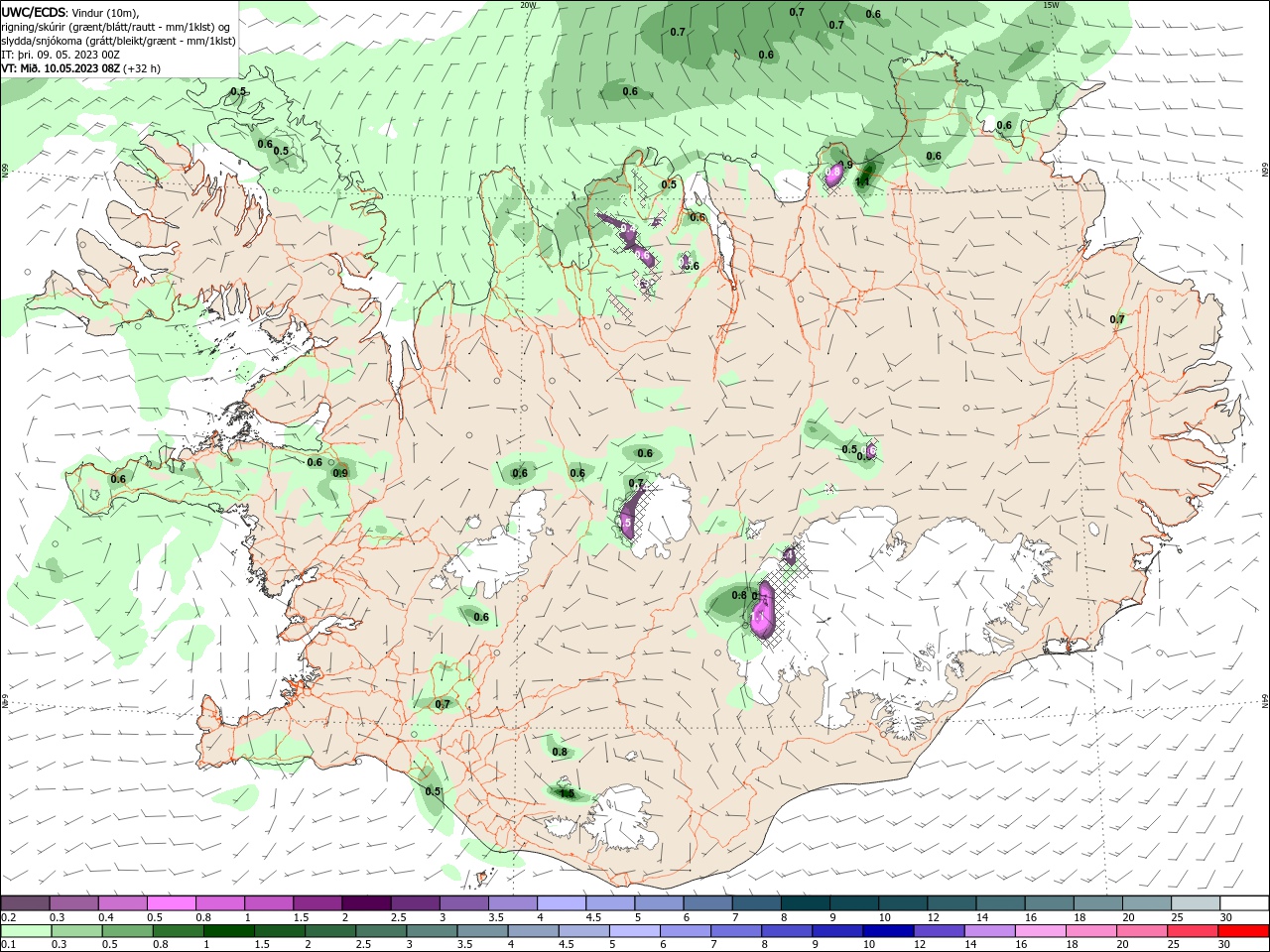1270x952 pixels.
Task: Click the black '1.1' precipitation value
Action: point(862,181)
